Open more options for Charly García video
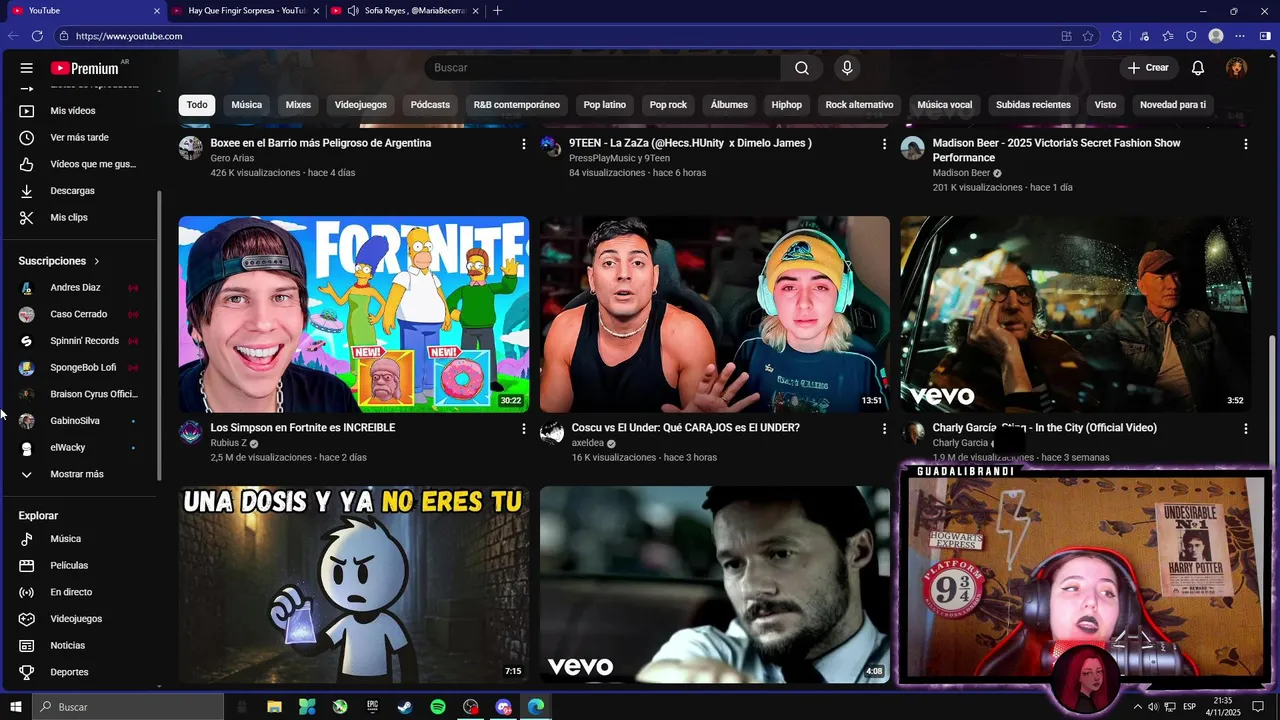This screenshot has width=1280, height=720. 1245,428
